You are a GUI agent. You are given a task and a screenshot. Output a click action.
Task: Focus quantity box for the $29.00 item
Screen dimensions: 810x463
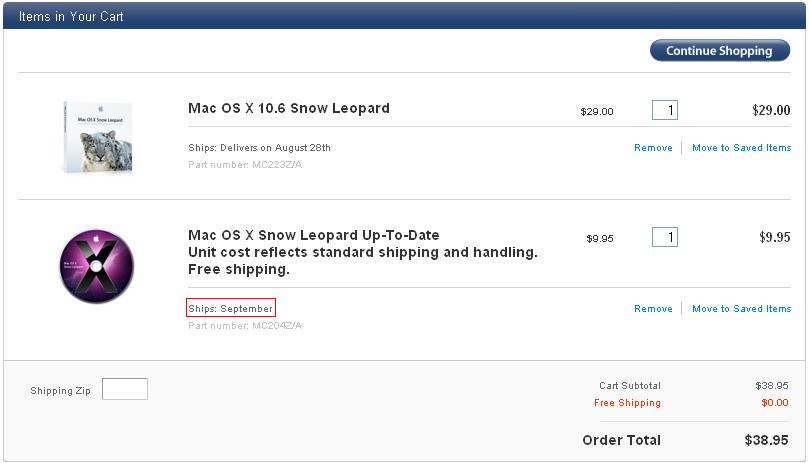click(665, 110)
